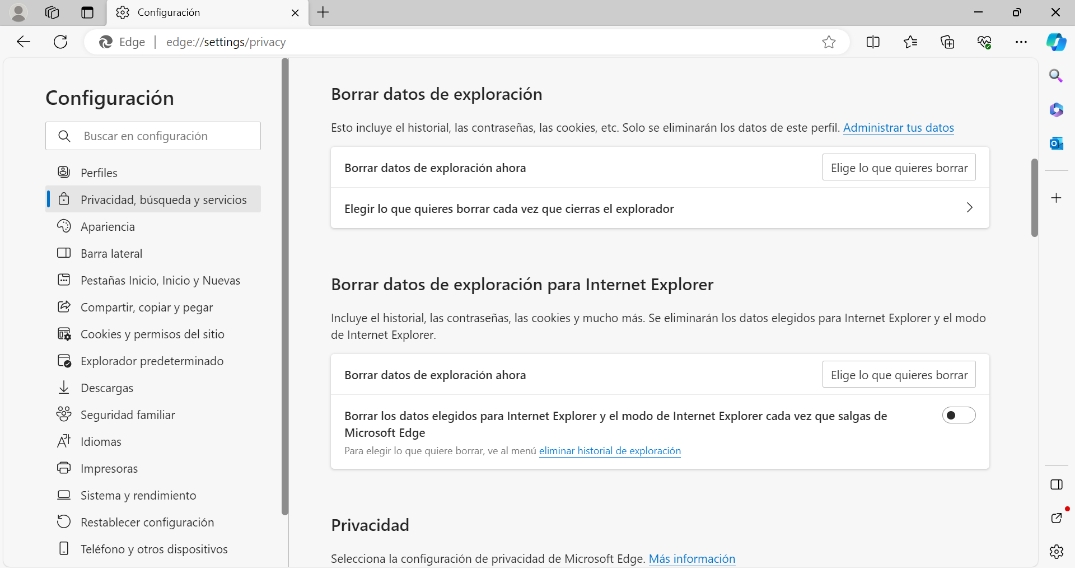Open Cookies y permisos del sitio
The height and width of the screenshot is (568, 1075).
tap(153, 334)
